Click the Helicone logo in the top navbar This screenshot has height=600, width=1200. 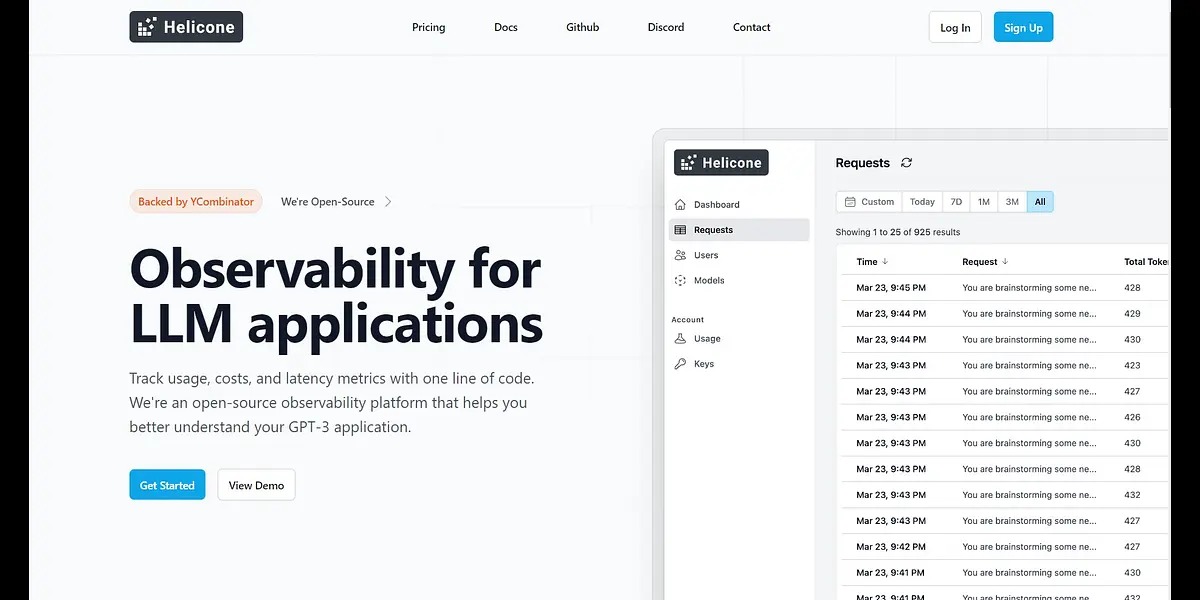click(x=186, y=27)
